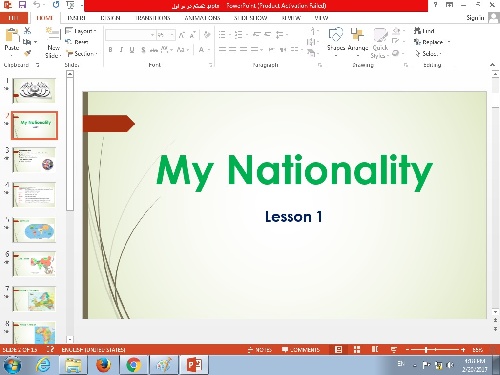Click the Undo arrow icon
The height and width of the screenshot is (375, 500).
click(x=37, y=5)
